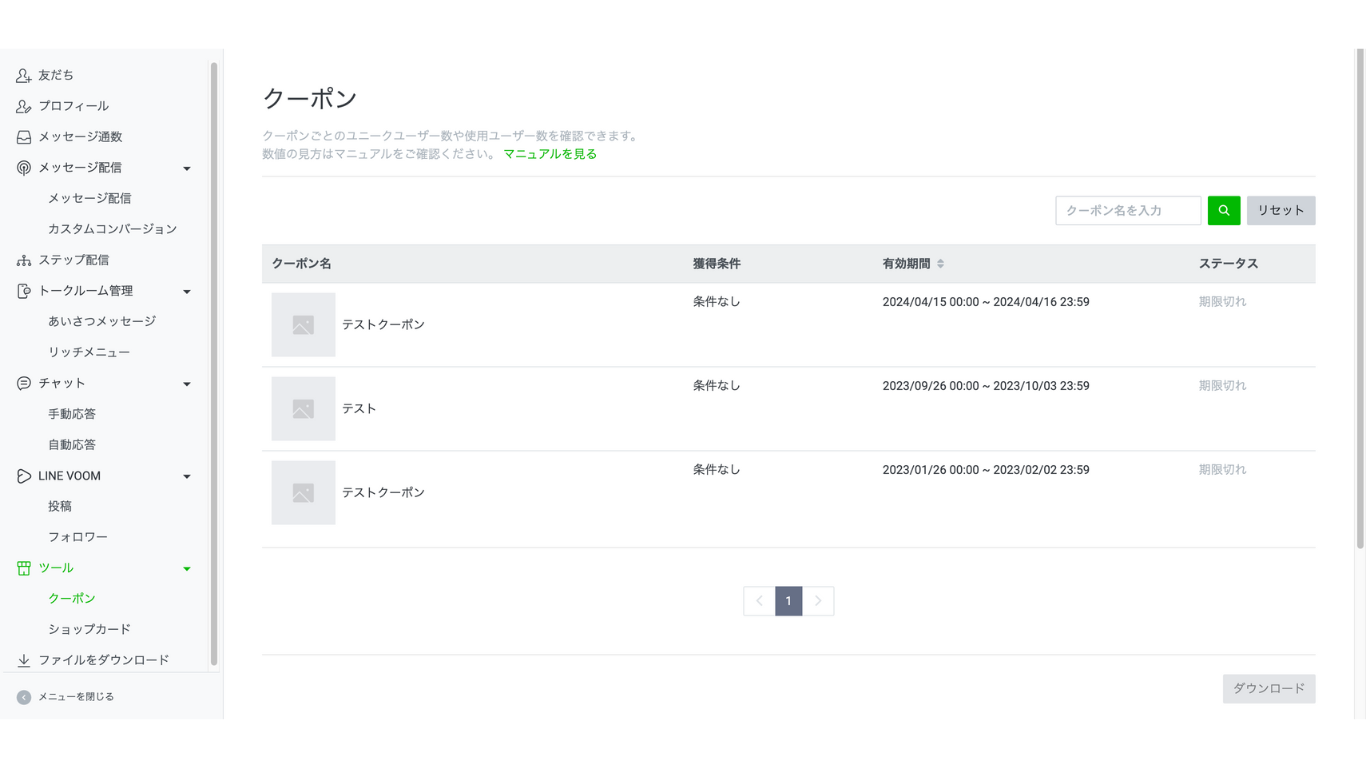1366x768 pixels.
Task: Click page number 1 button
Action: 788,601
